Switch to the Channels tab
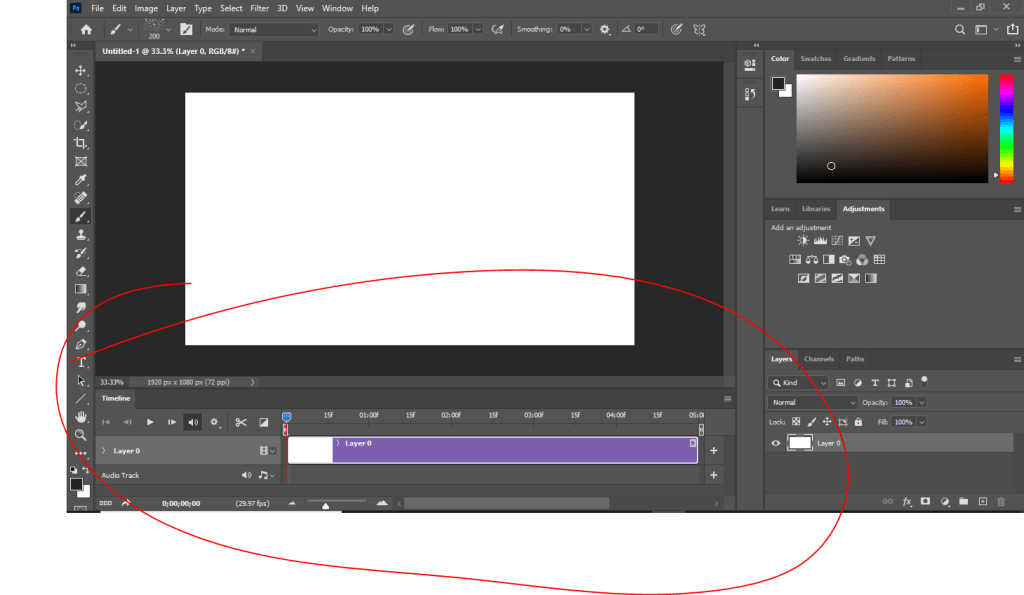 (818, 359)
